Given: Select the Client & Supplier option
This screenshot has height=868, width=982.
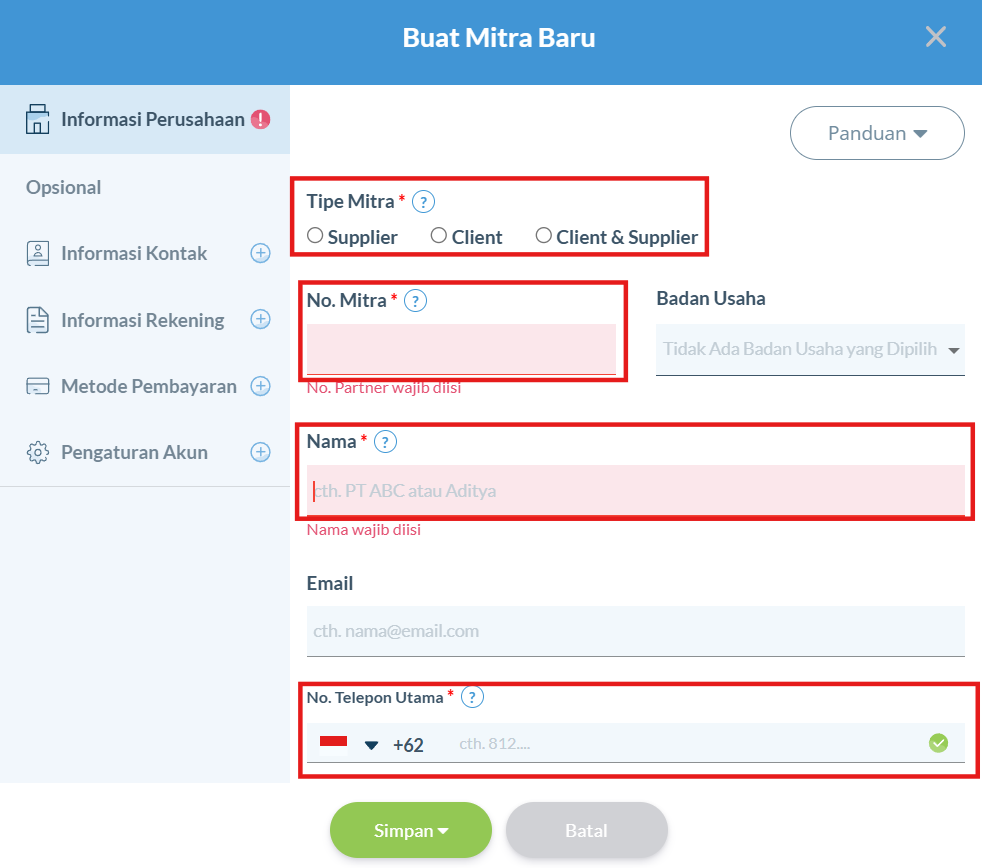Looking at the screenshot, I should tap(544, 235).
